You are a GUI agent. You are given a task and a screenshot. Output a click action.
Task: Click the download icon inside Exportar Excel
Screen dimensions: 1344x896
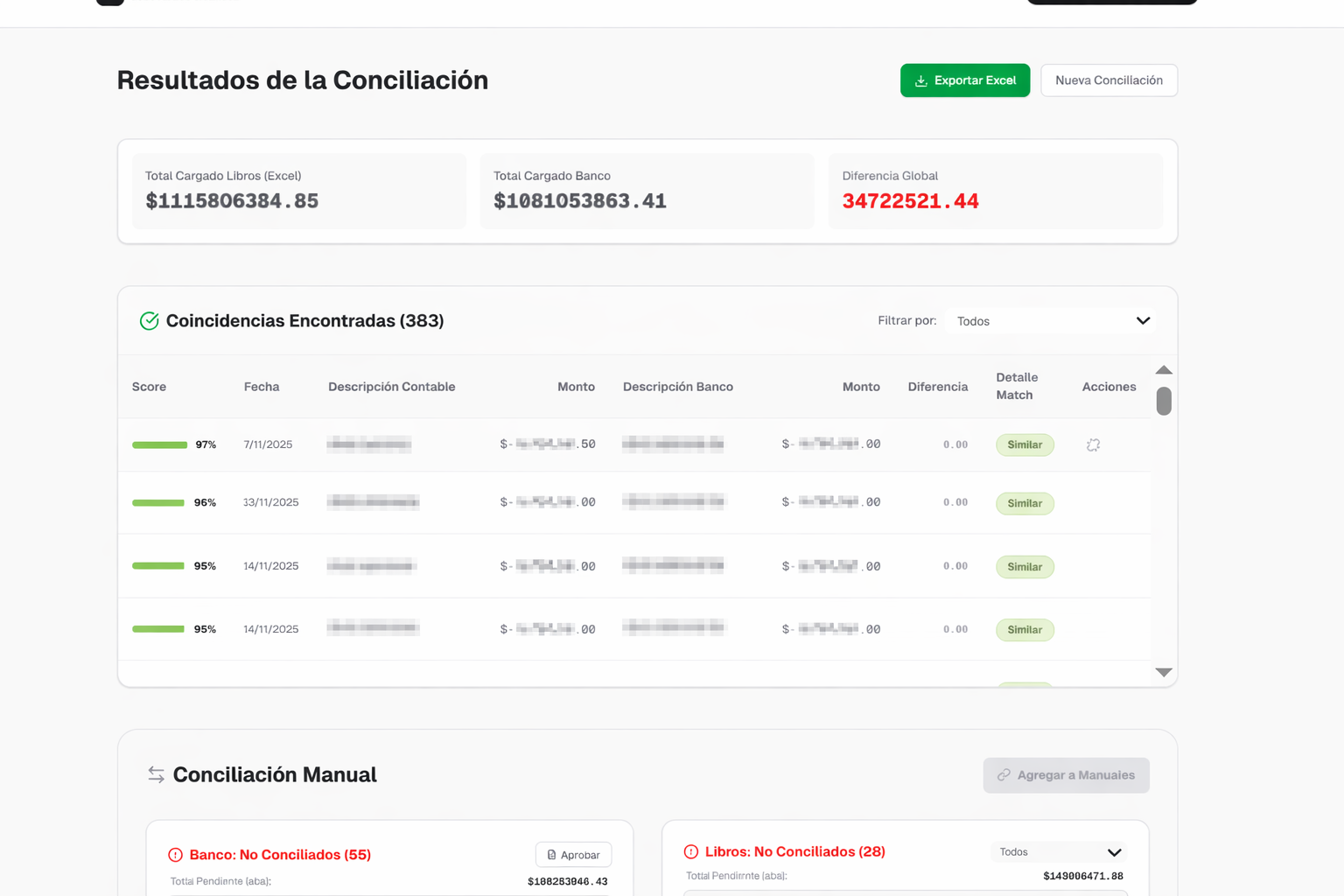click(920, 80)
